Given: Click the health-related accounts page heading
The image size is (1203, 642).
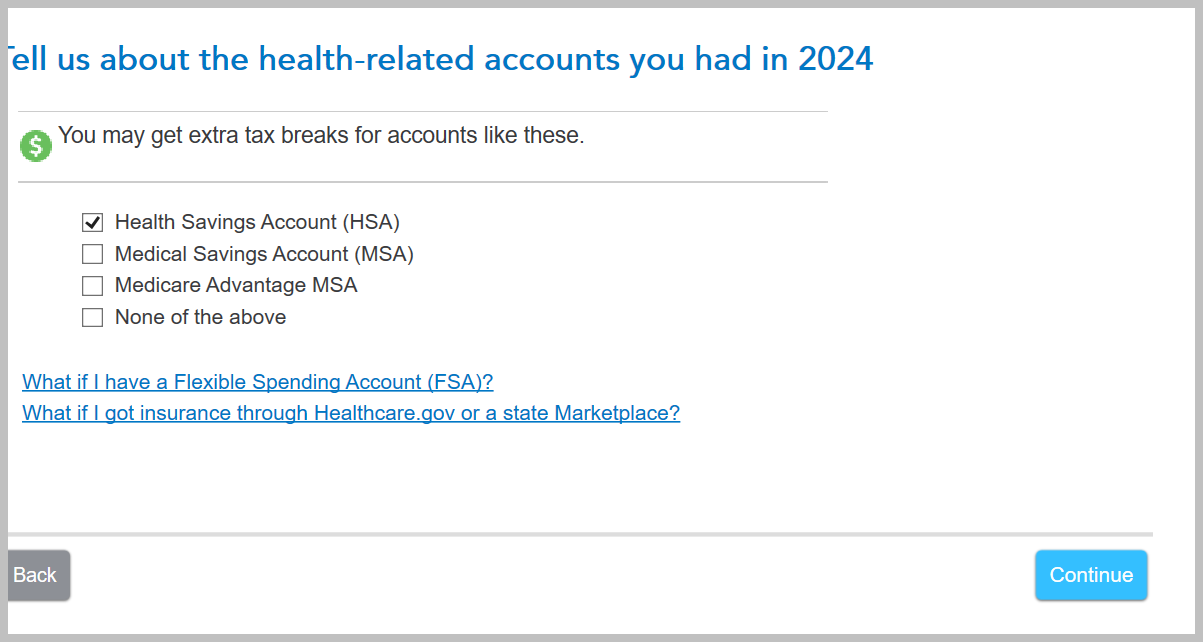Looking at the screenshot, I should point(440,59).
